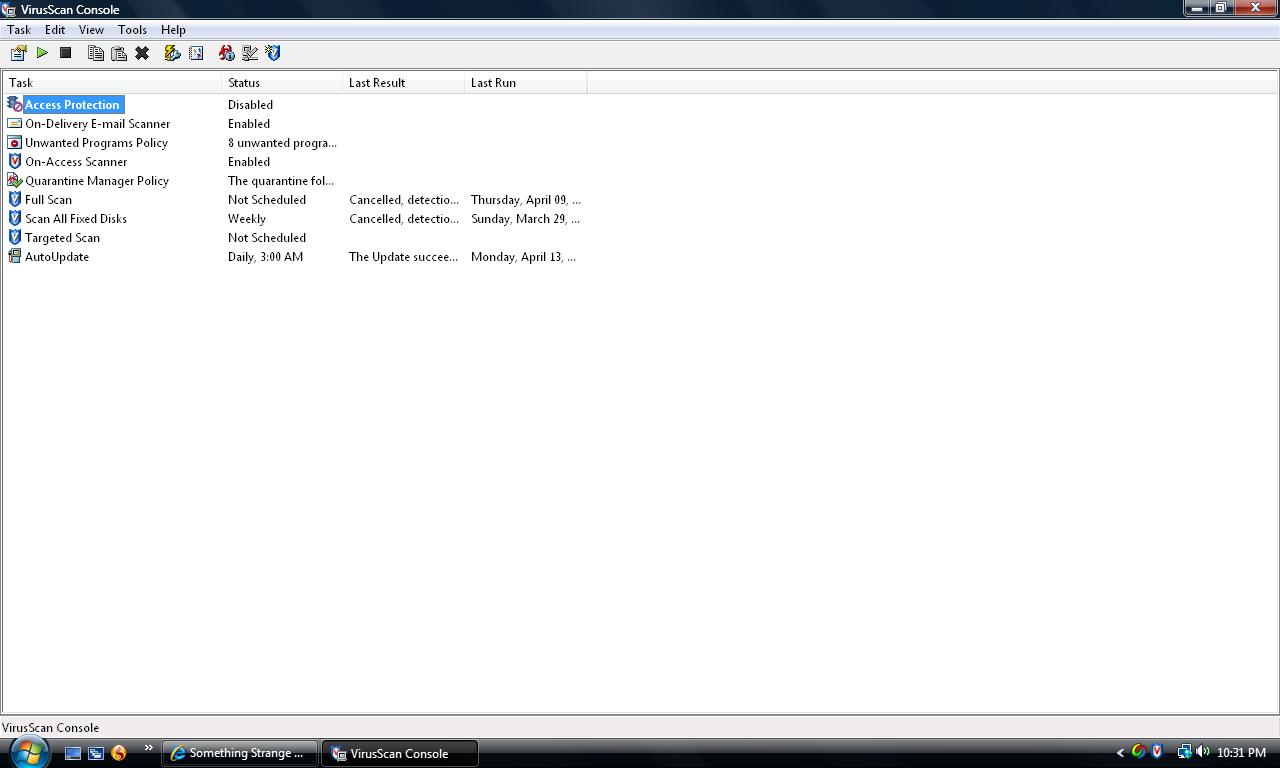Paste a task using the clipboard icon
The width and height of the screenshot is (1280, 768).
[x=119, y=53]
